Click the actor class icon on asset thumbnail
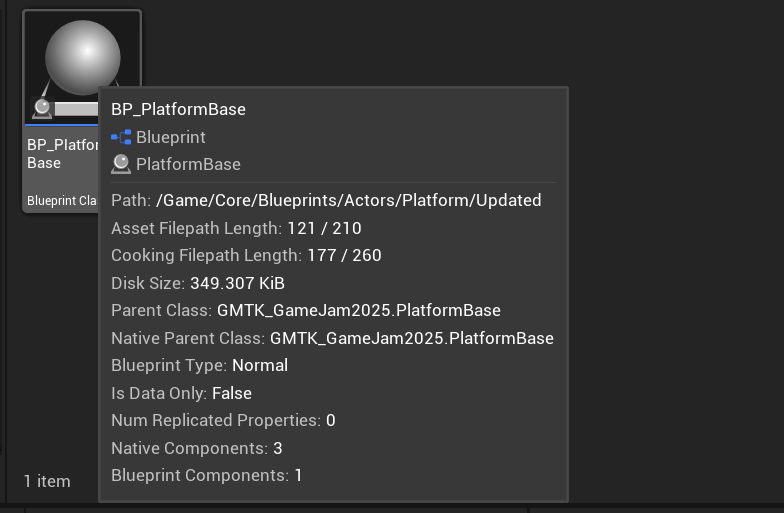Image resolution: width=784 pixels, height=513 pixels. pos(42,108)
